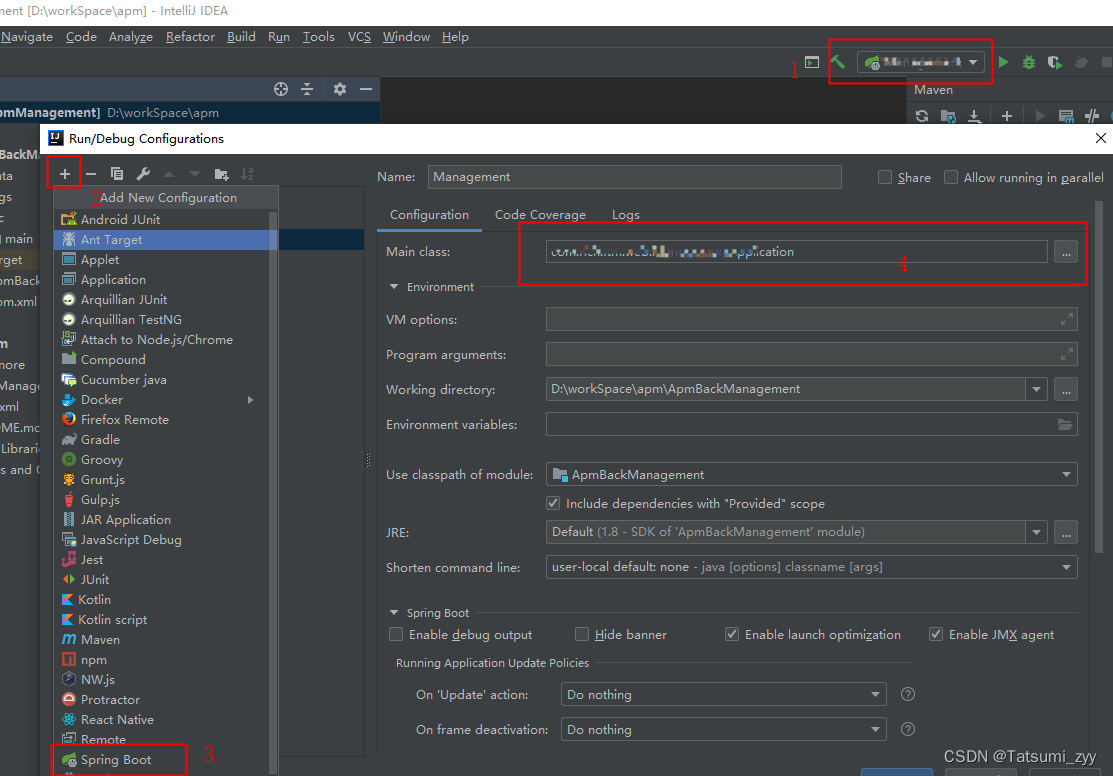Viewport: 1113px width, 776px height.
Task: Download Maven sources icon
Action: point(975,116)
